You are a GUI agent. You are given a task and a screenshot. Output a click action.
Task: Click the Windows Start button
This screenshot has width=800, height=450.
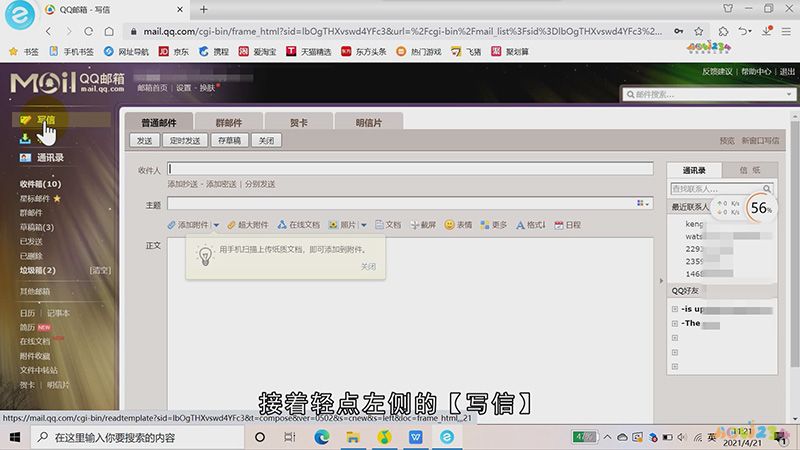pos(15,437)
